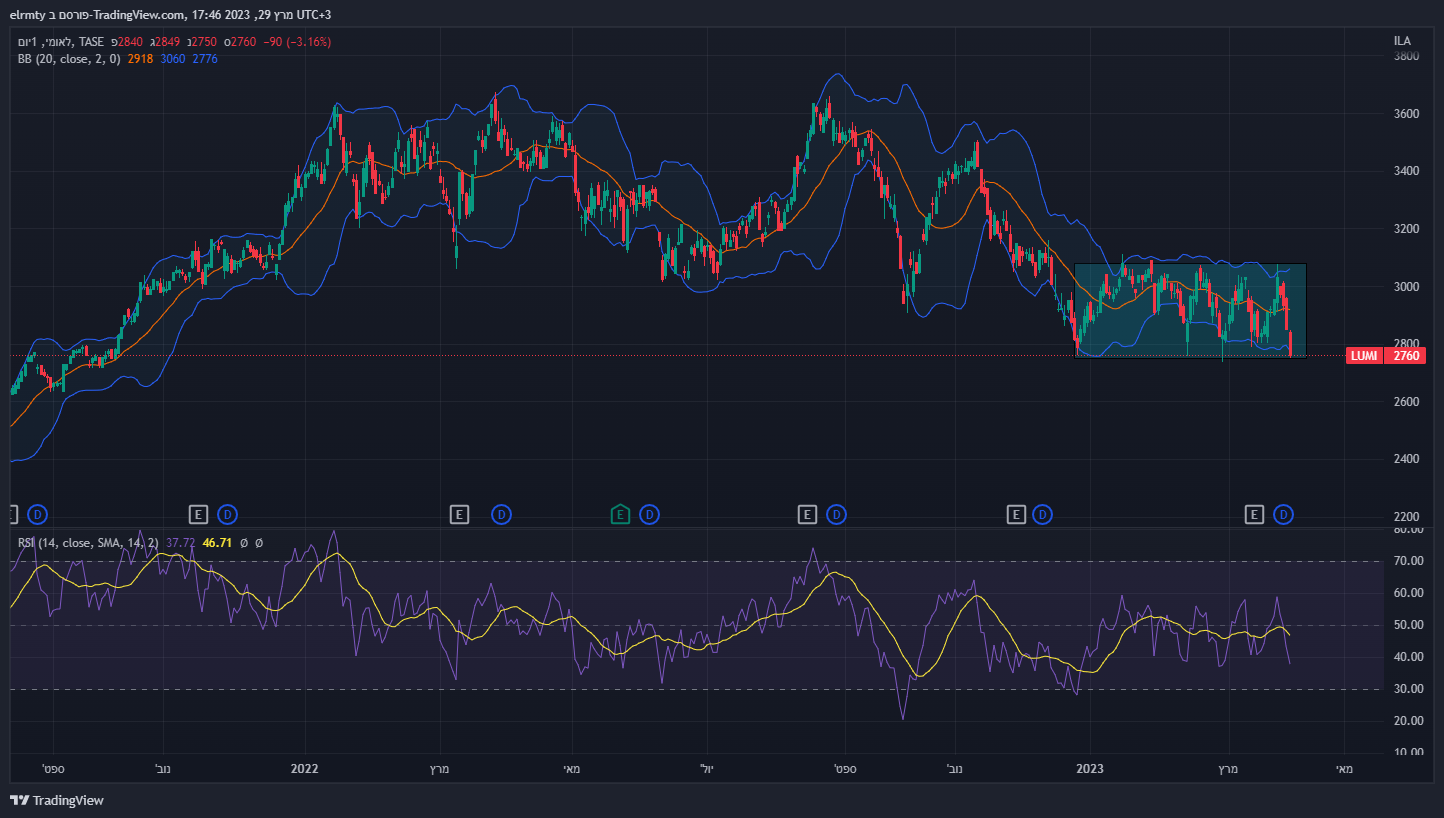This screenshot has height=818, width=1444.
Task: Click the D dividend marker beside the green E marker
Action: 650,514
